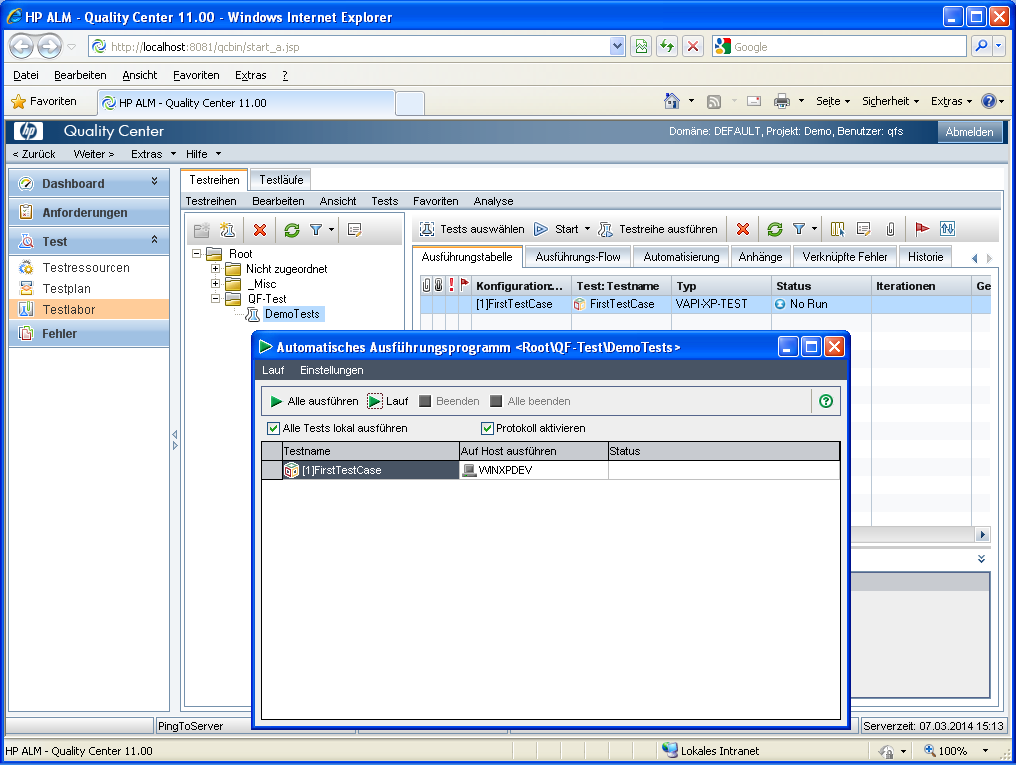Viewport: 1016px width, 765px height.
Task: Click 'Tests auswählen' button
Action: [472, 229]
